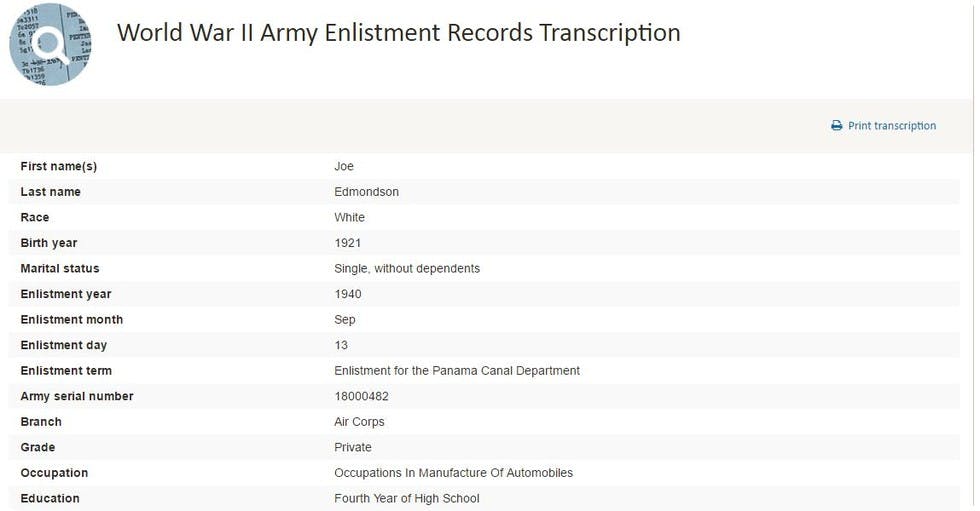Click the magnifying glass record logo icon
The image size is (980, 511).
(x=50, y=44)
